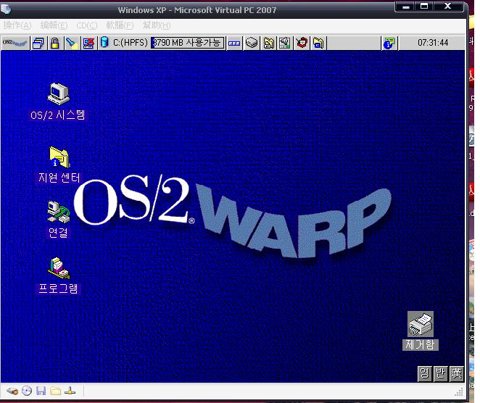This screenshot has width=480, height=403.
Task: Click the flashlight find objects icon
Action: (x=71, y=43)
